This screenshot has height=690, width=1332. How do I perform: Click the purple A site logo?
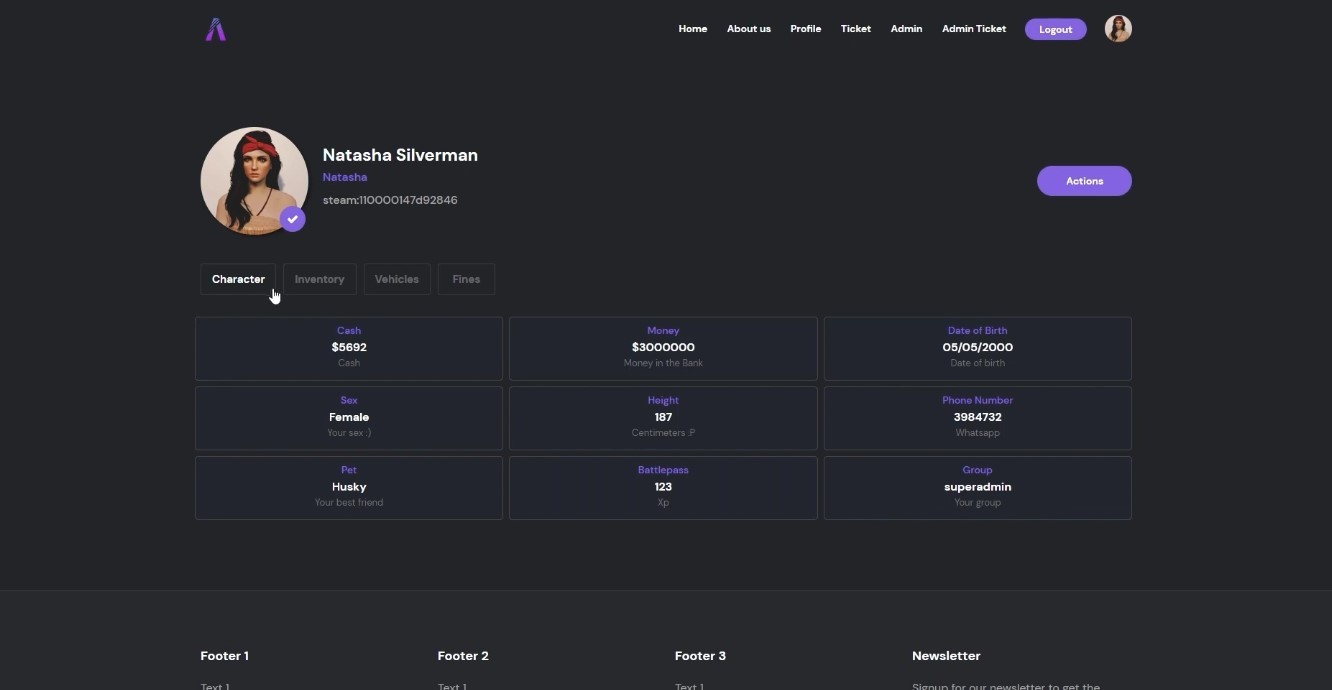tap(216, 30)
